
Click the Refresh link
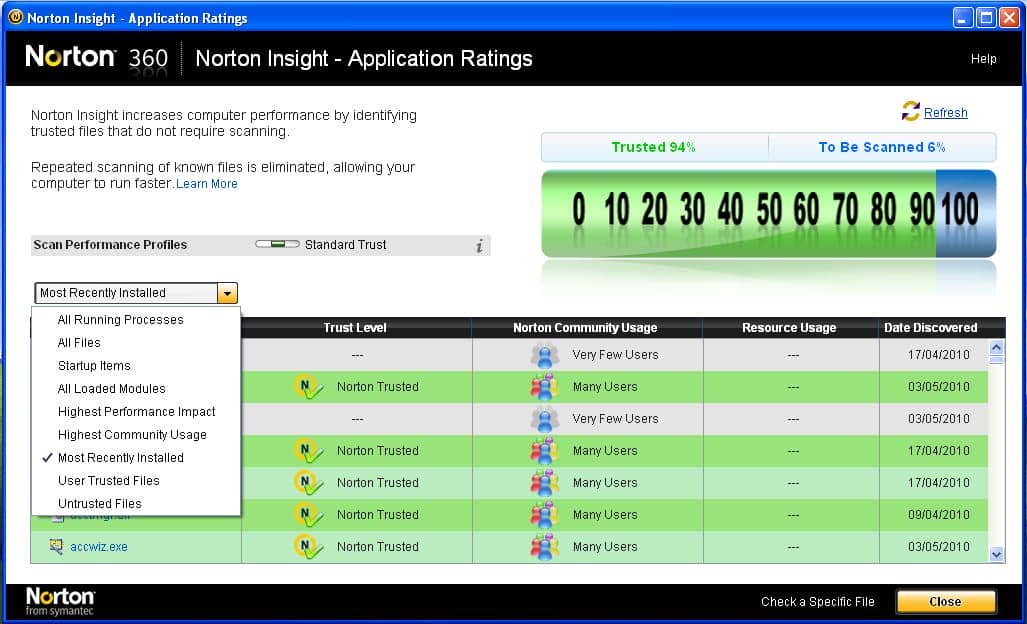pos(945,113)
